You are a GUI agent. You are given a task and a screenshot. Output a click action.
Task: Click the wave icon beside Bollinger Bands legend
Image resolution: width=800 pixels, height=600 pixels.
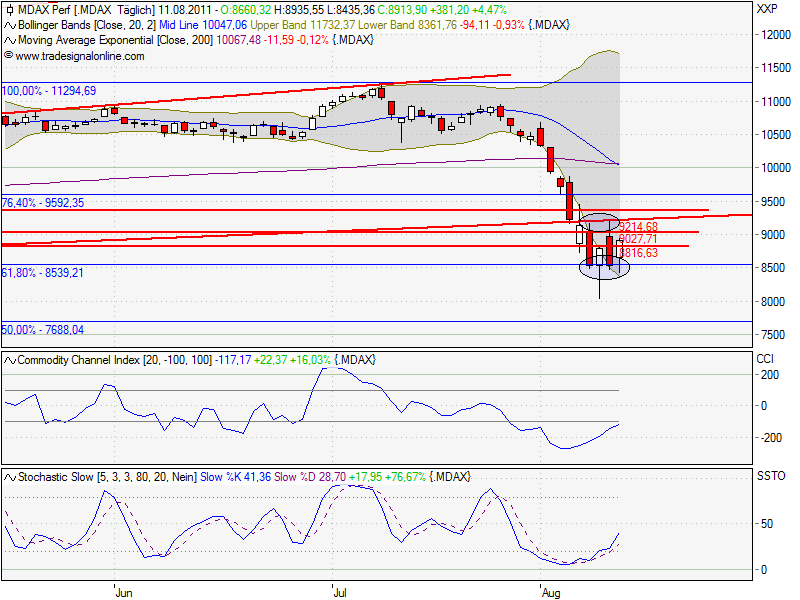[x=9, y=23]
